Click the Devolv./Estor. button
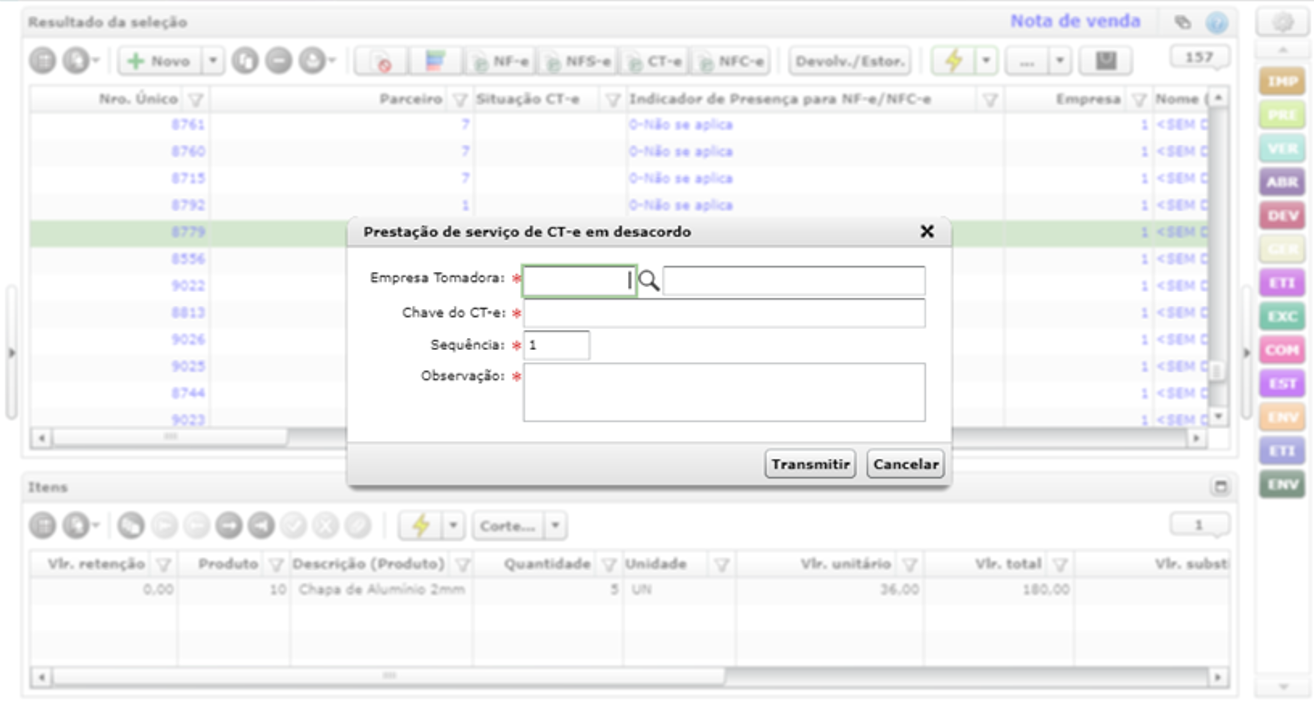Screen dimensions: 1314x701 coord(850,62)
